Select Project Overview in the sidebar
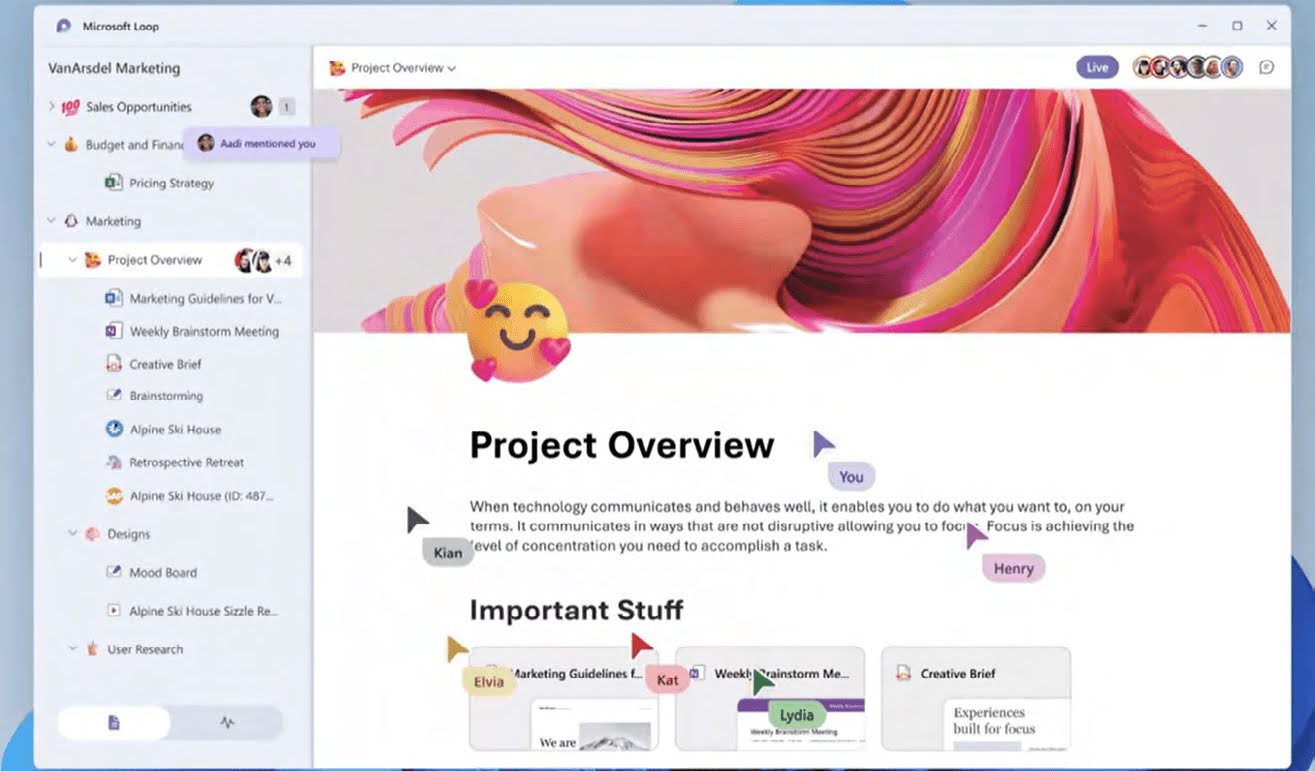This screenshot has height=771, width=1315. tap(155, 260)
